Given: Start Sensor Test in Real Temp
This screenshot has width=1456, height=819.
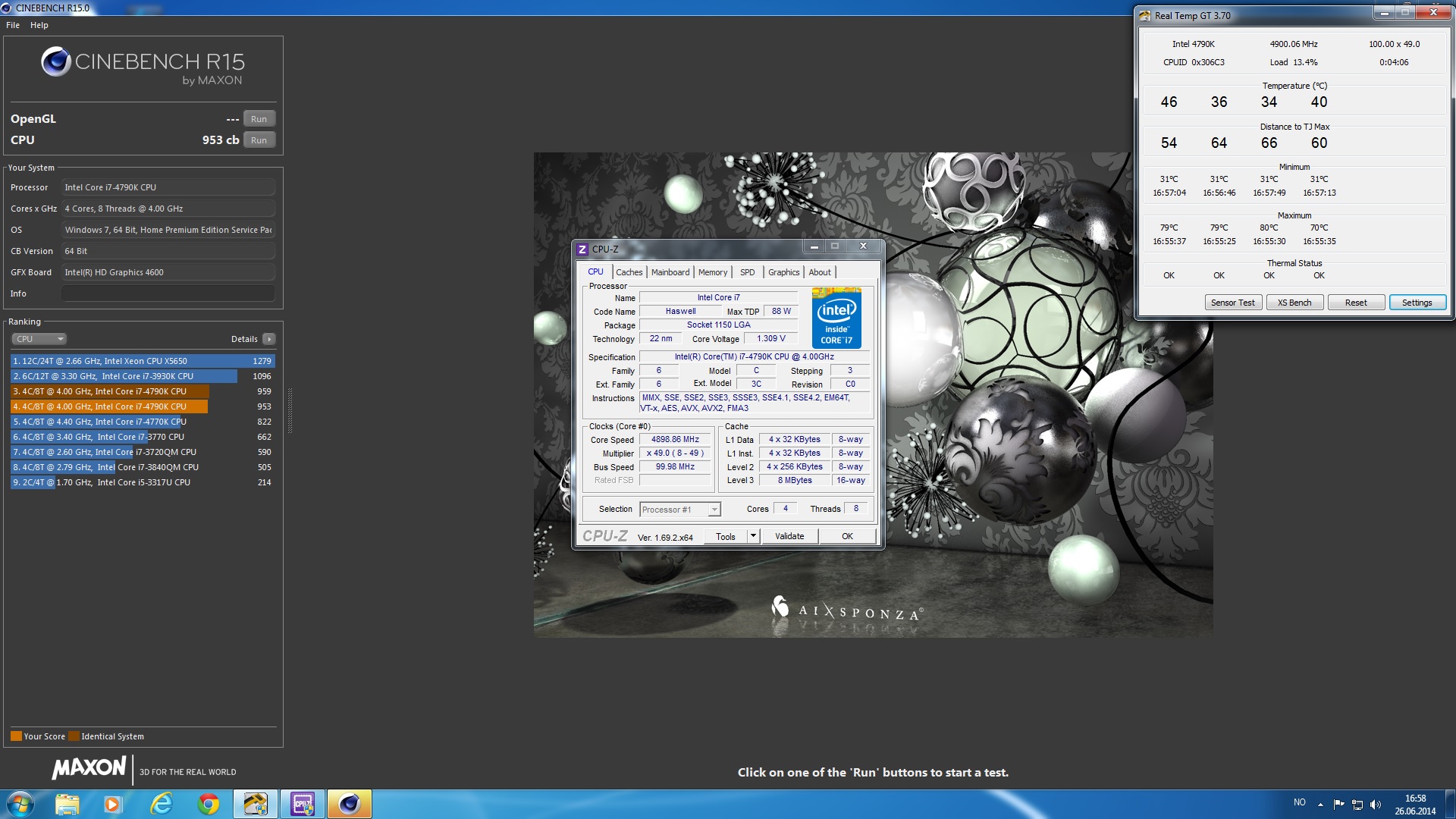Looking at the screenshot, I should click(x=1233, y=303).
